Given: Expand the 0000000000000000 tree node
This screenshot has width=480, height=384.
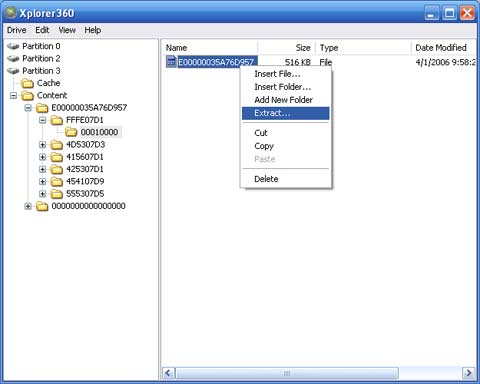Looking at the screenshot, I should 28,207.
